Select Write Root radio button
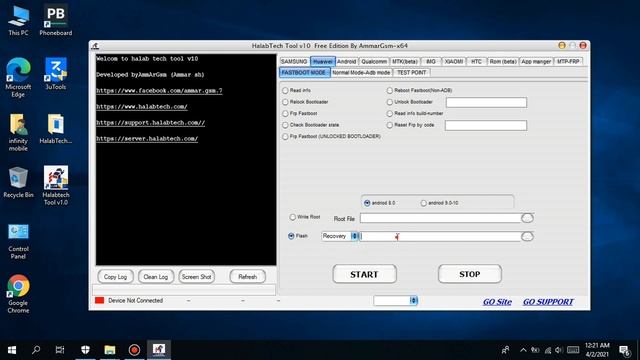Screen dimensions: 640x360 [x=292, y=217]
